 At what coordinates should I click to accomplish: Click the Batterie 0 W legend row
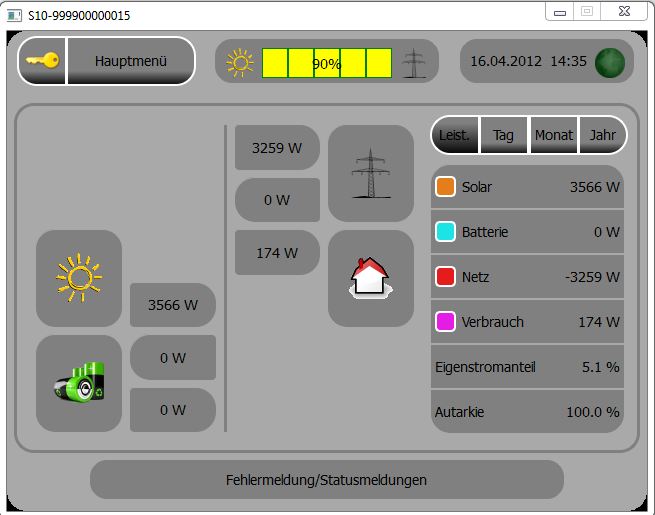(527, 232)
